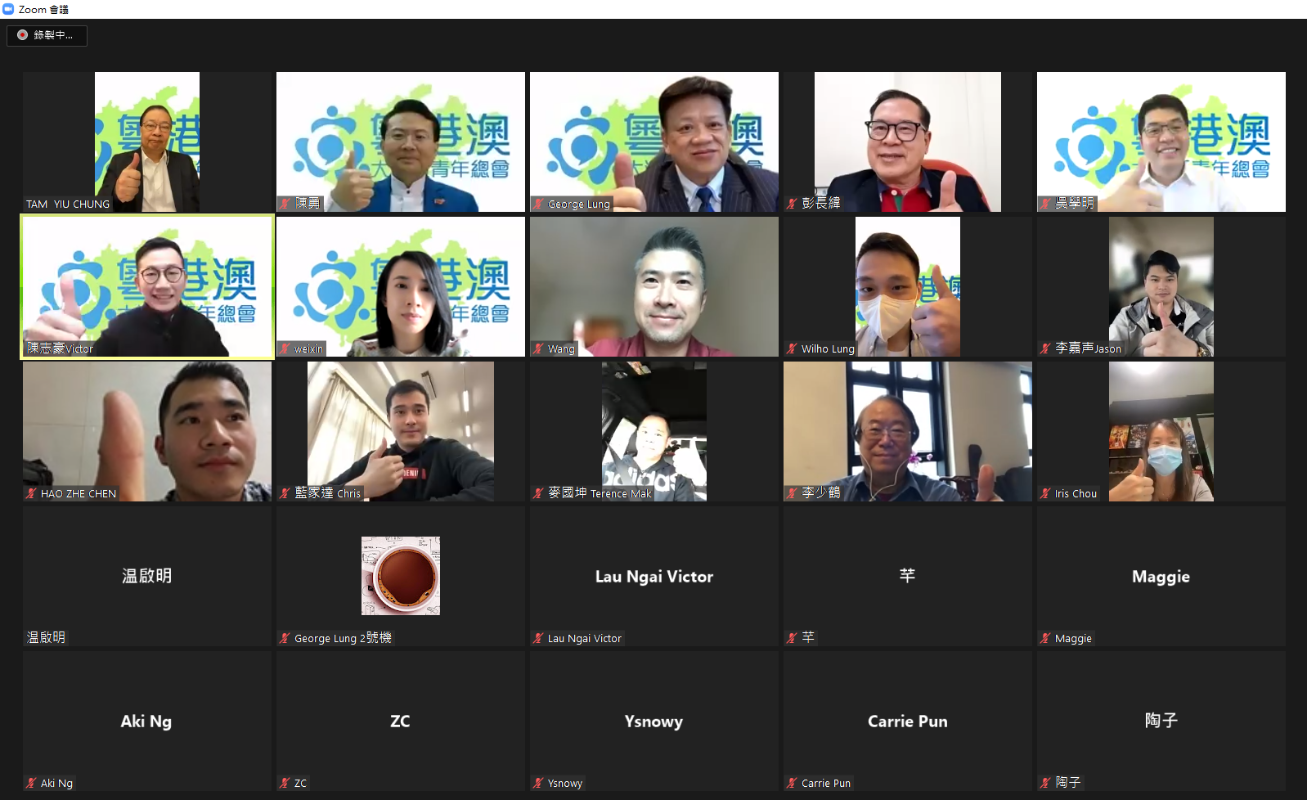Screen dimensions: 1307x800
Task: Click the muted mic icon beside Wilho Lung
Action: [x=792, y=349]
